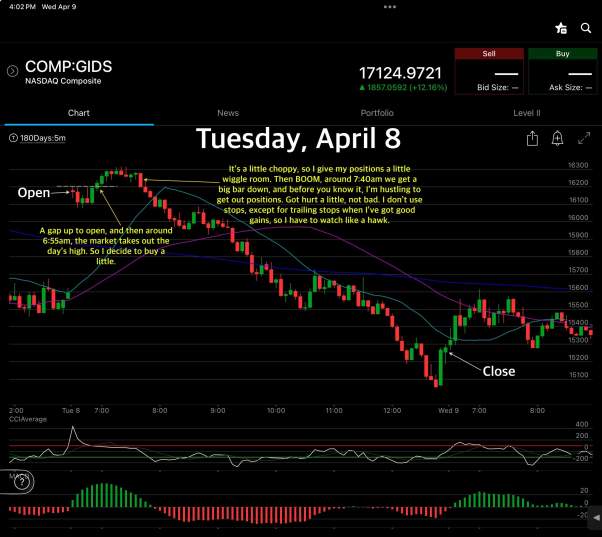
Task: Click the Tue 8 date marker on time axis
Action: coord(71,410)
